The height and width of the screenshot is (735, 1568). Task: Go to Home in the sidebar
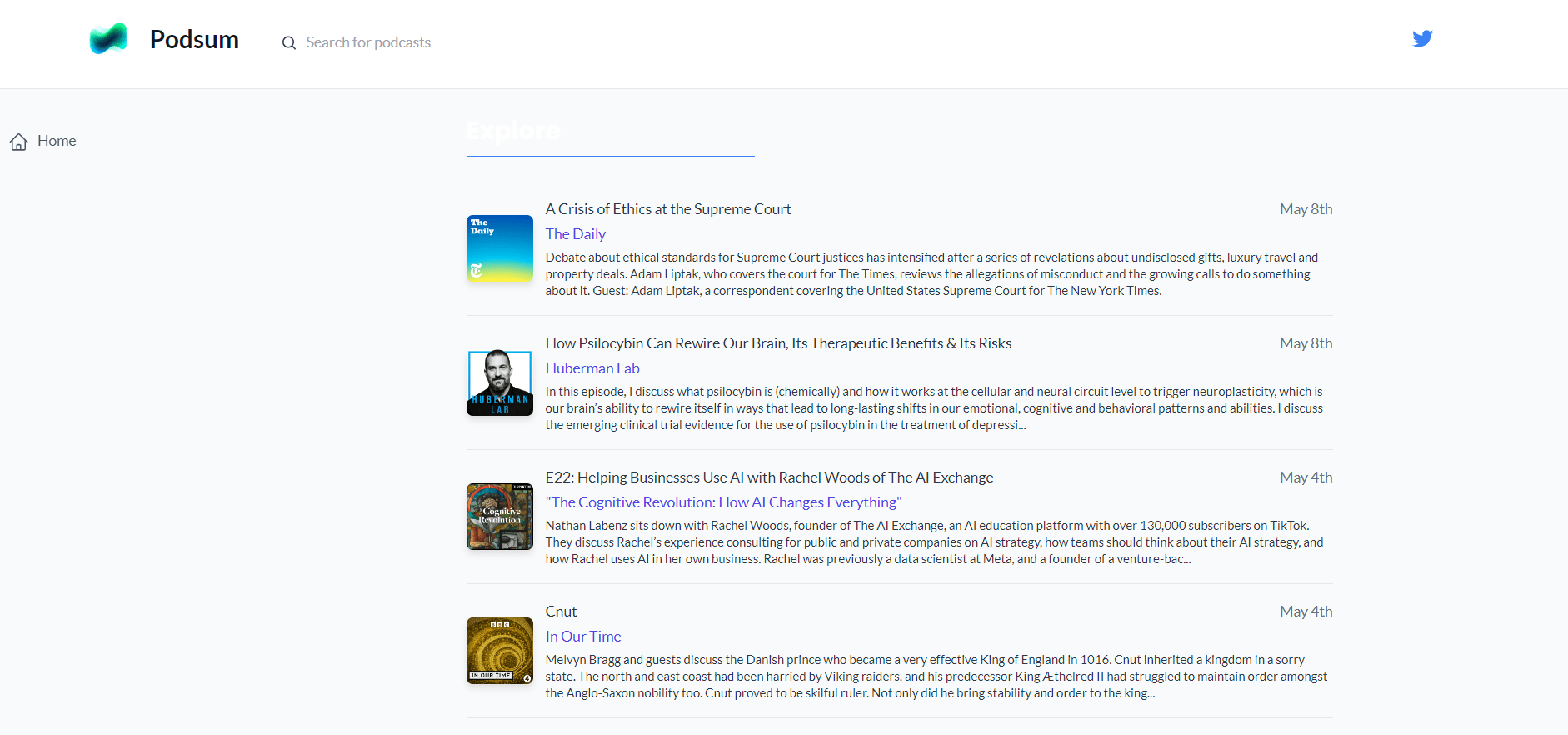pos(57,141)
